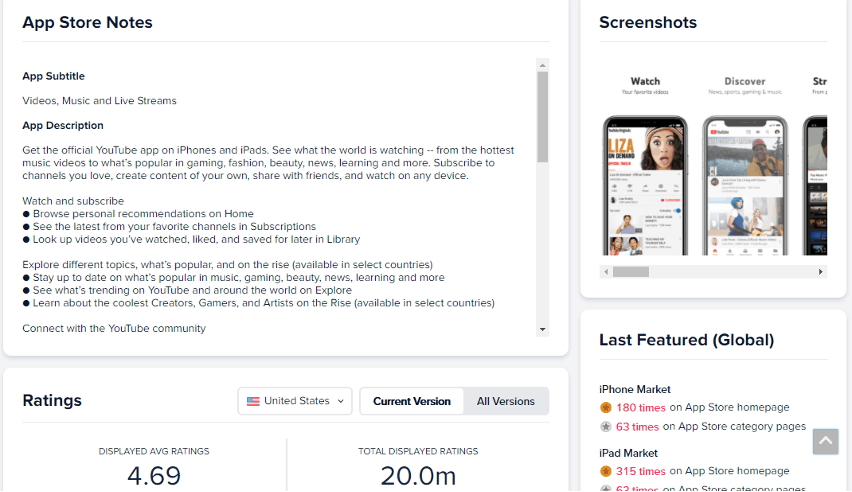Click 'Browse personal recommendations on Home' bullet
852x492 pixels.
tap(138, 214)
